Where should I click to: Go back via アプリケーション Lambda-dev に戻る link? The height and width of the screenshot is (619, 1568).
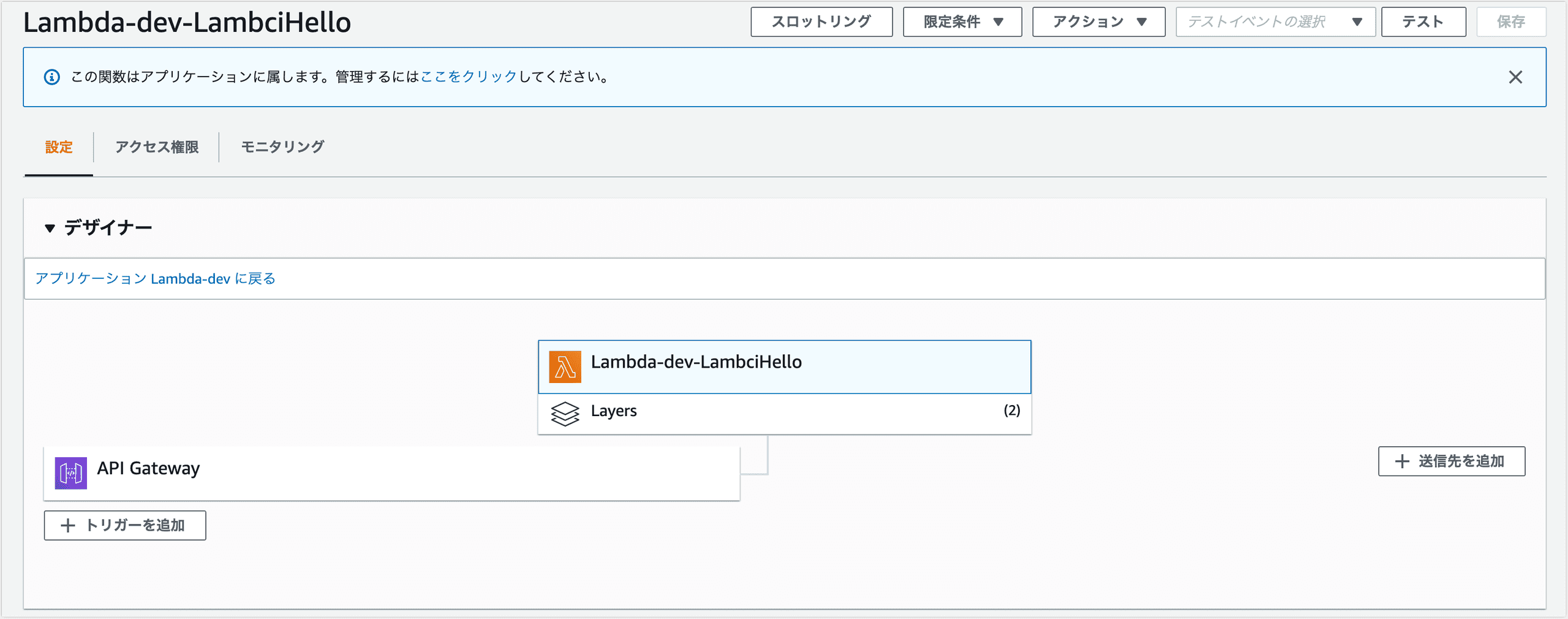[x=156, y=279]
